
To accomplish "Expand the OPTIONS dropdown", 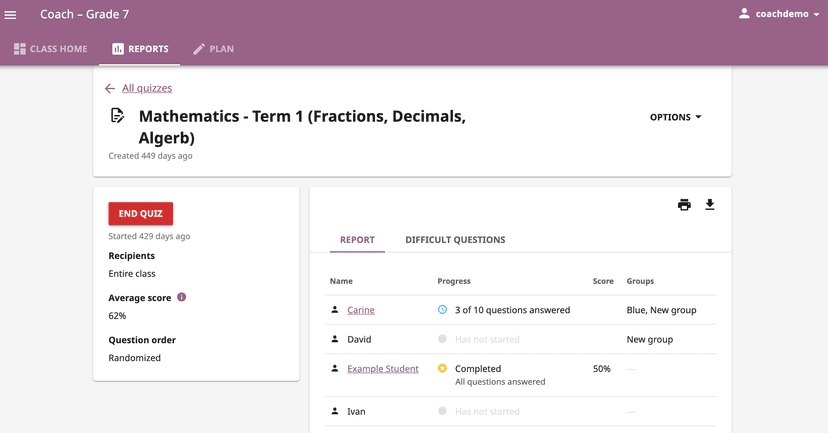I will coord(676,117).
